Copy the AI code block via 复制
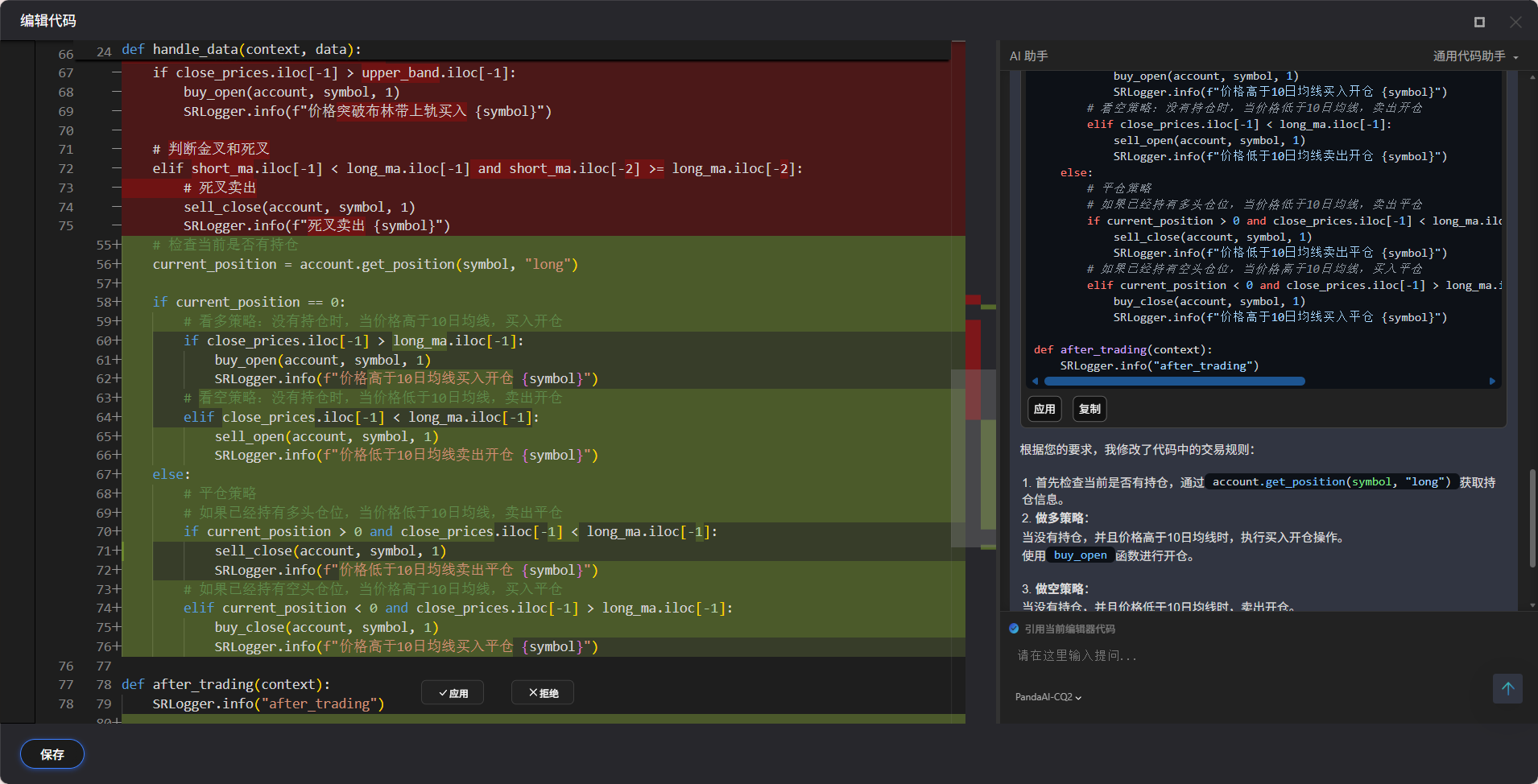 1089,409
